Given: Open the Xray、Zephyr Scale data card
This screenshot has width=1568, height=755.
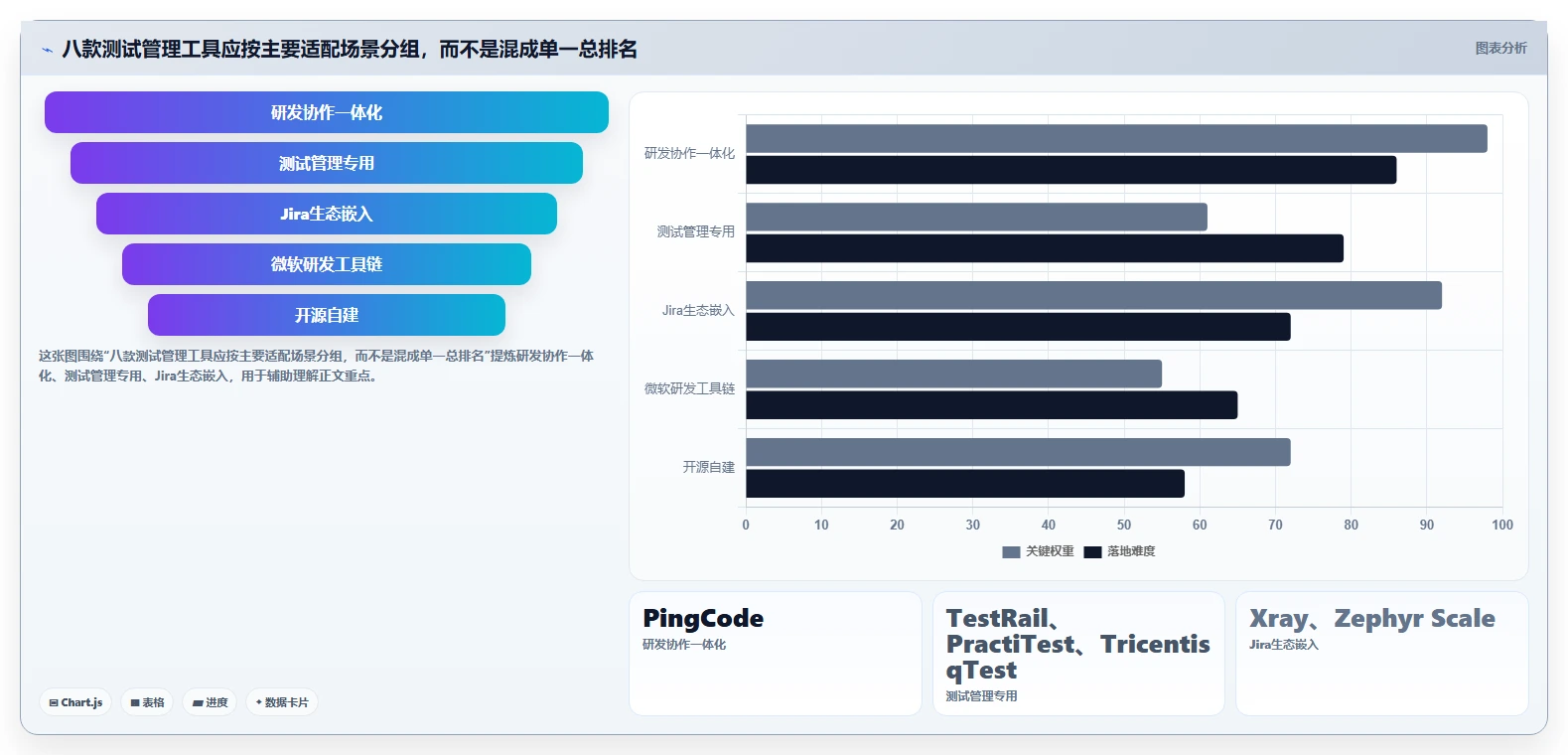Looking at the screenshot, I should (x=1381, y=654).
